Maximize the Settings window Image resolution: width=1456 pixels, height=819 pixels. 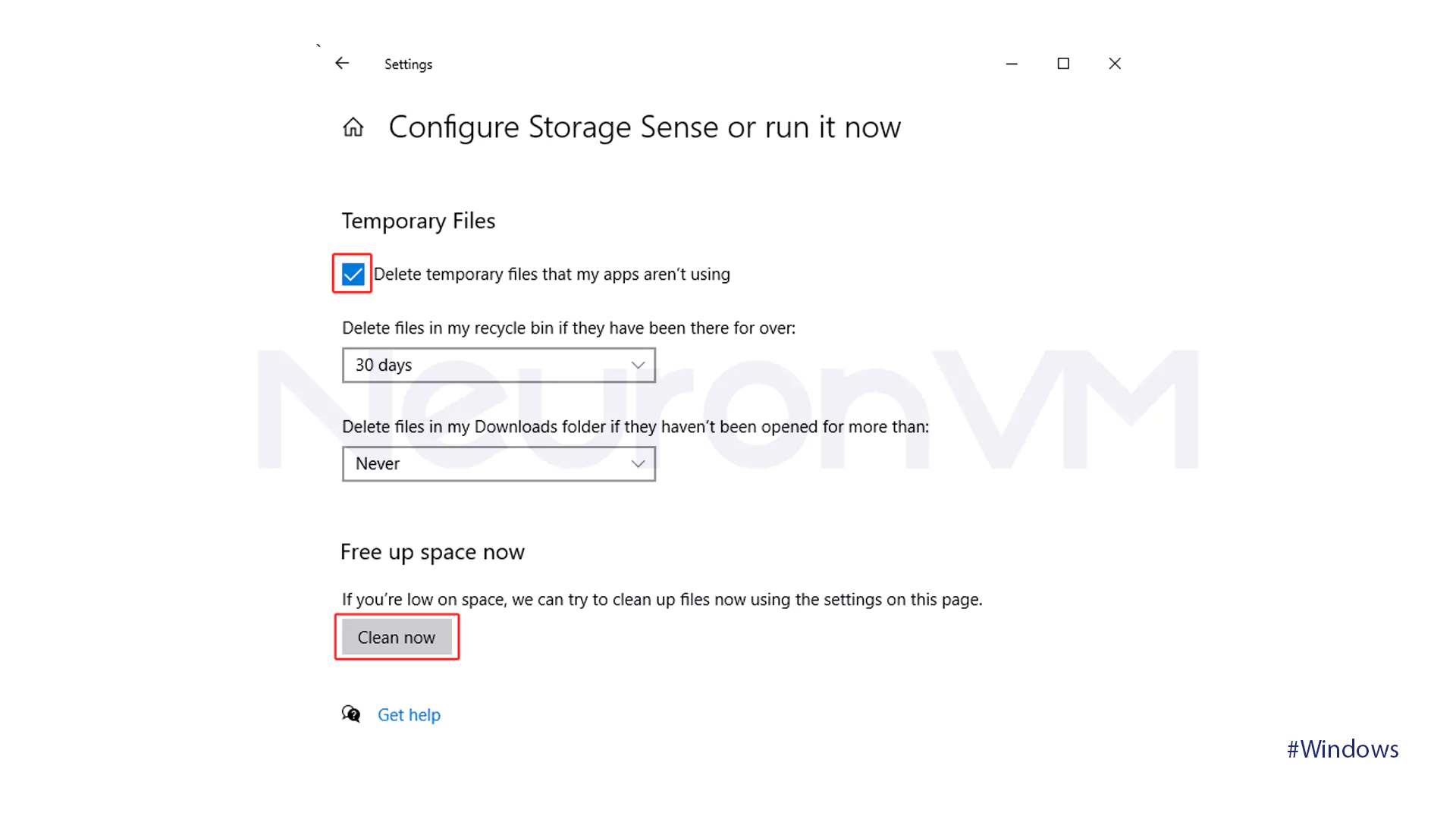[x=1063, y=64]
